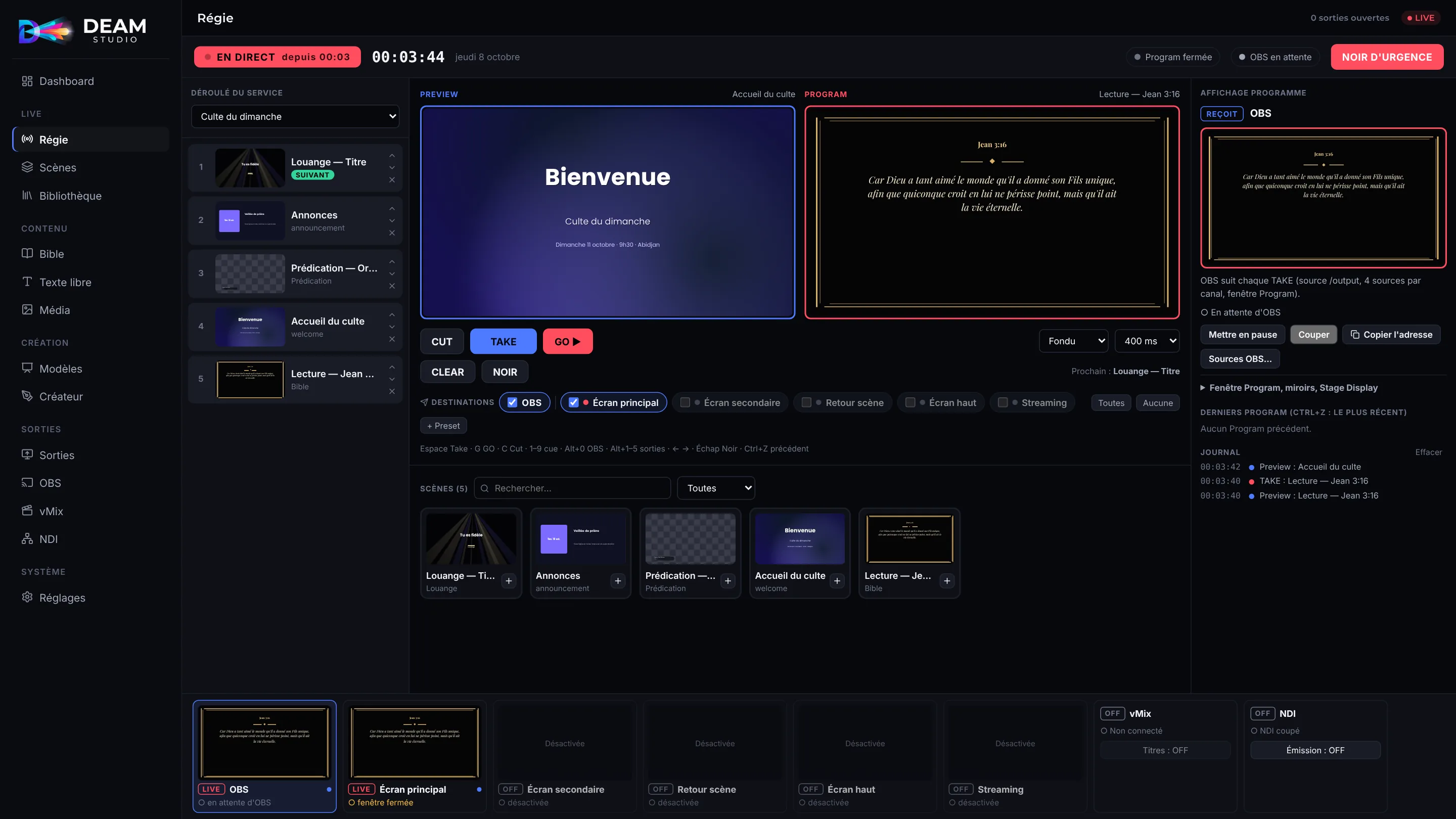This screenshot has width=1456, height=819.
Task: Open the Culte du dimanche service dropdown
Action: click(296, 116)
